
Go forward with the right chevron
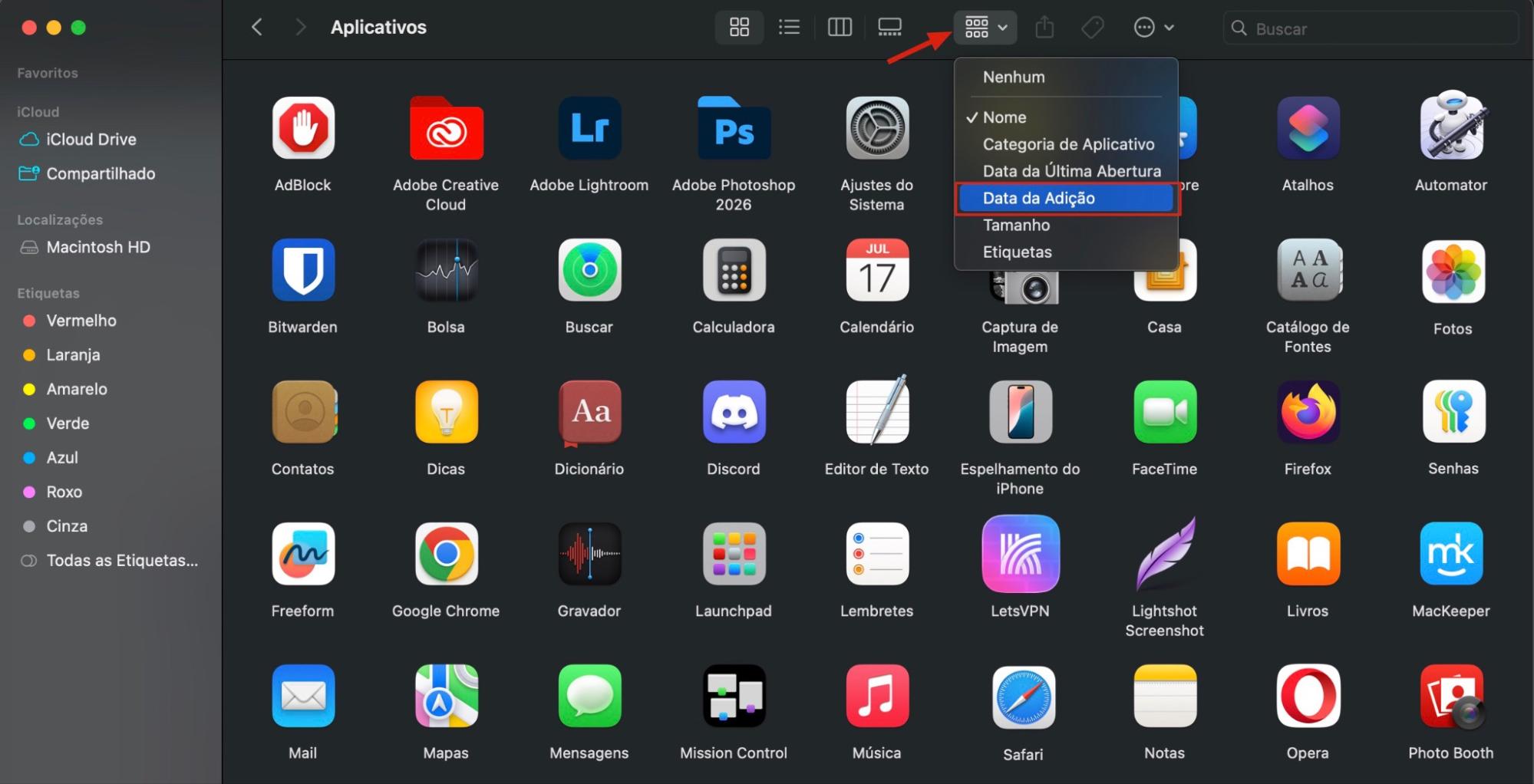(x=301, y=28)
